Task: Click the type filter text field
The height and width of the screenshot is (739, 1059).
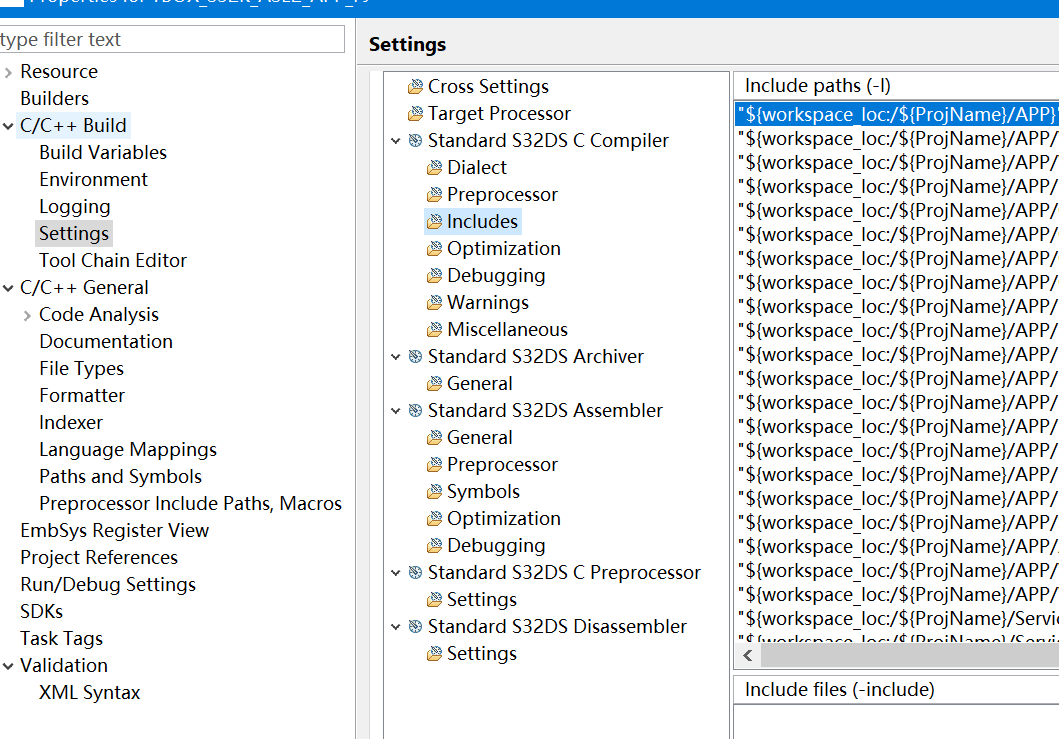Action: point(172,39)
